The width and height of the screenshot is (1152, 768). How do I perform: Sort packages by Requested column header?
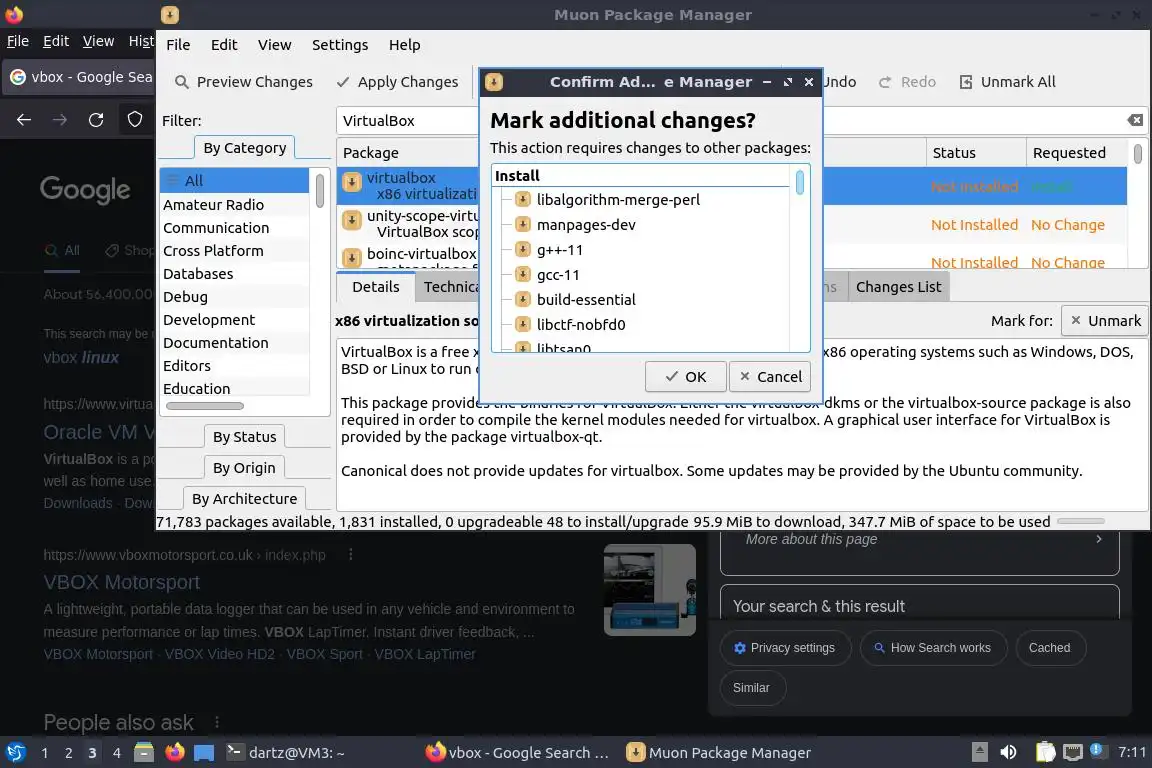(1077, 153)
